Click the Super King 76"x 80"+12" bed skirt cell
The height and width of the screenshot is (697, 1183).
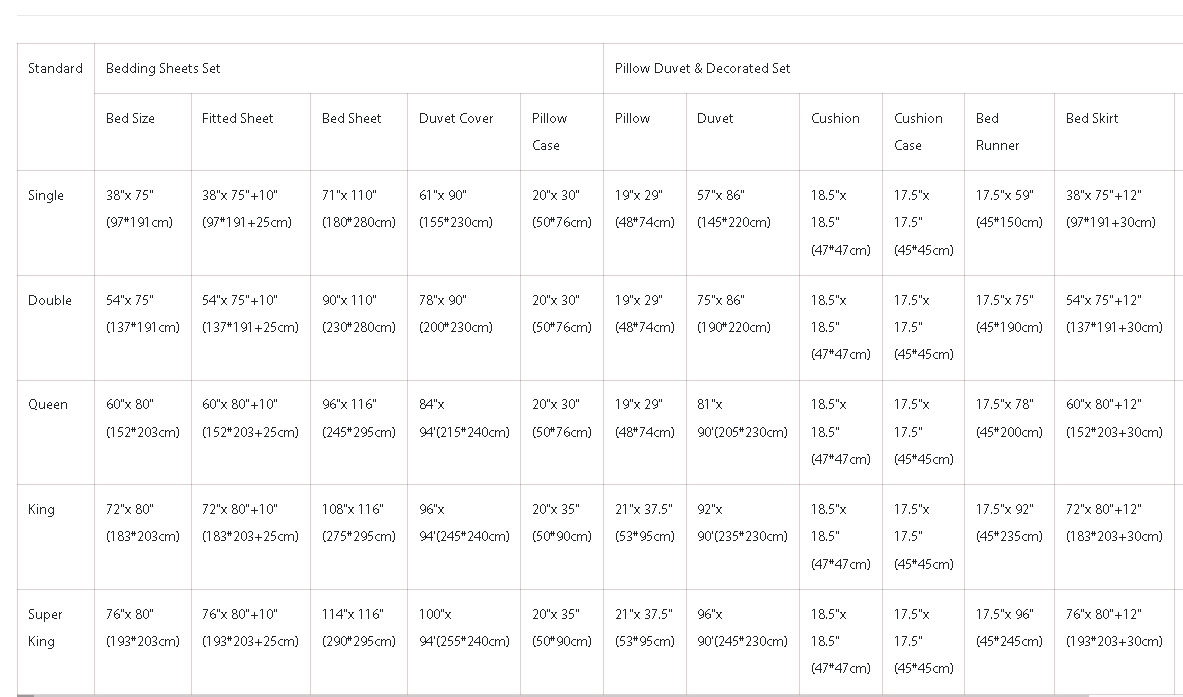[x=1114, y=627]
